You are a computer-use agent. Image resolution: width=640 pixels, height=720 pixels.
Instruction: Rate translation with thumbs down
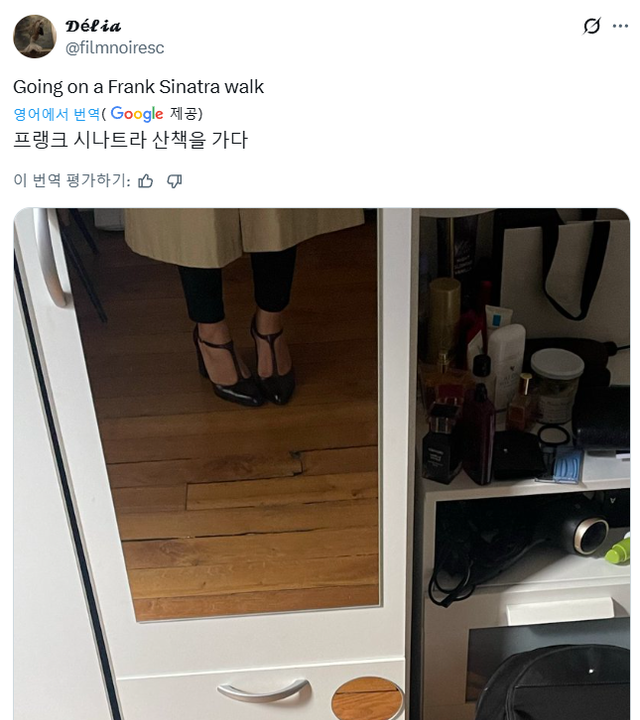coord(174,181)
